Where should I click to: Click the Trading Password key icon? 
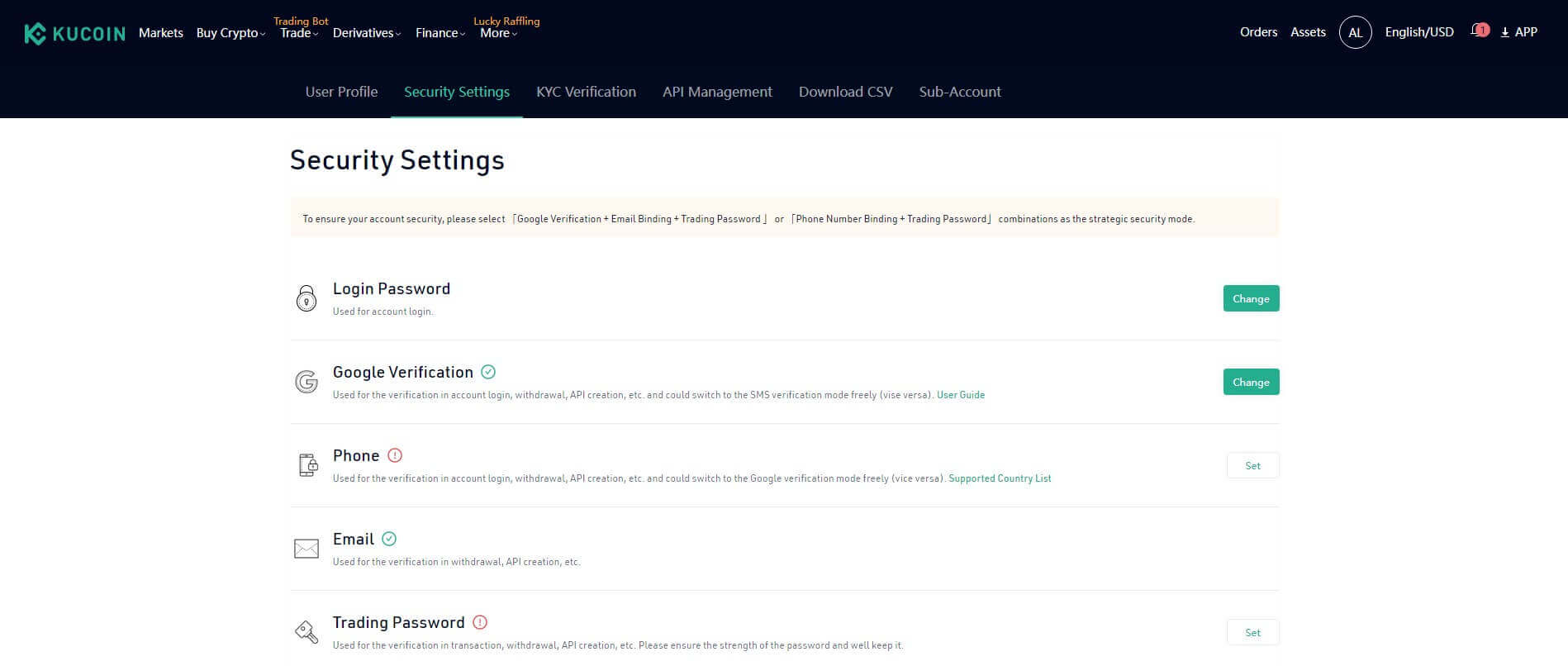click(306, 632)
